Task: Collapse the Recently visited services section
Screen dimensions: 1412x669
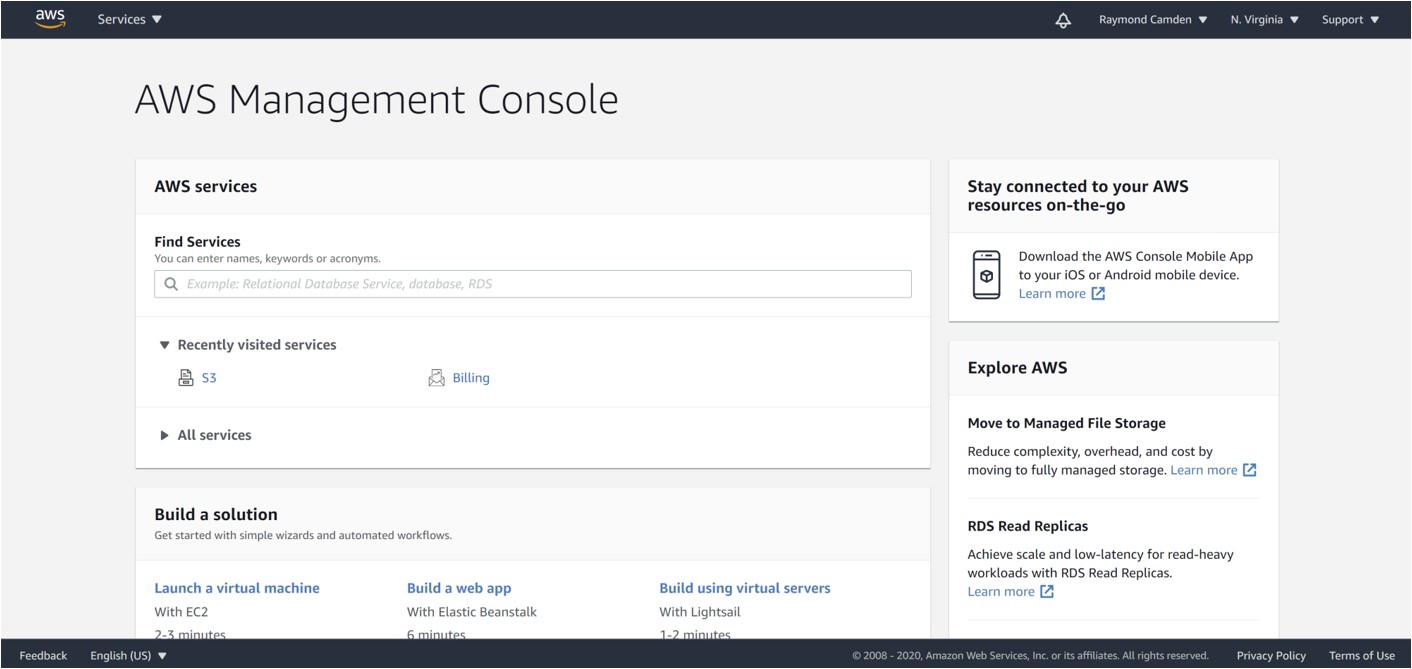Action: (x=248, y=345)
